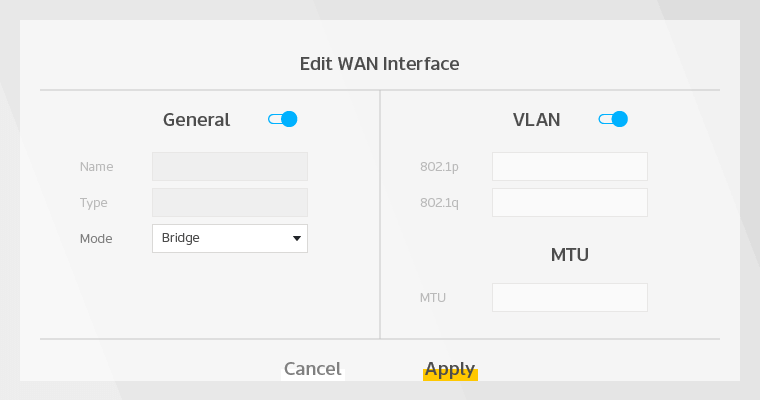Focus the 802.1q input field
This screenshot has width=760, height=400.
570,202
